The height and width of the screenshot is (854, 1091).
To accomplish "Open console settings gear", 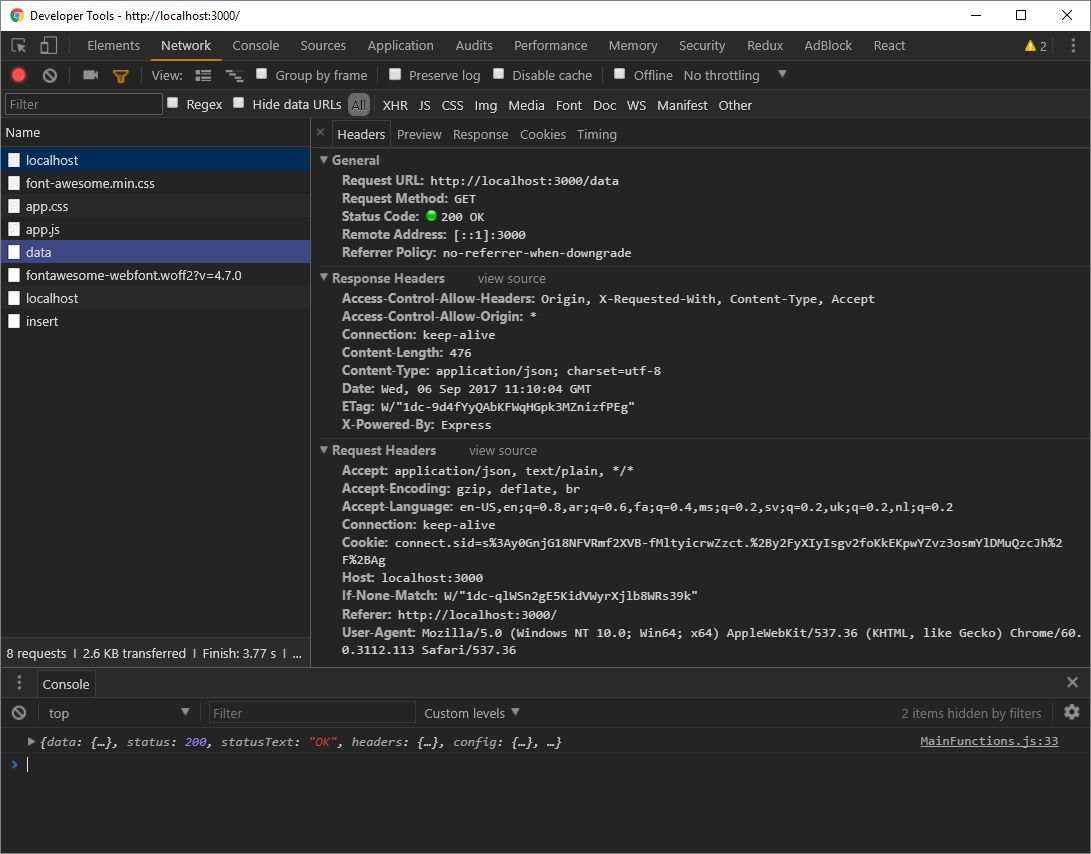I will coord(1072,712).
